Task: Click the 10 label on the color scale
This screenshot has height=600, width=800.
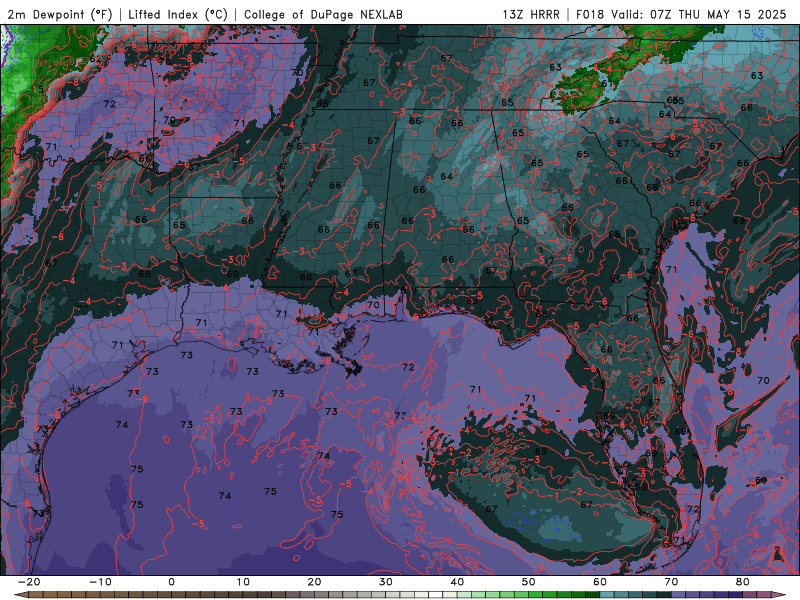Action: tap(243, 582)
